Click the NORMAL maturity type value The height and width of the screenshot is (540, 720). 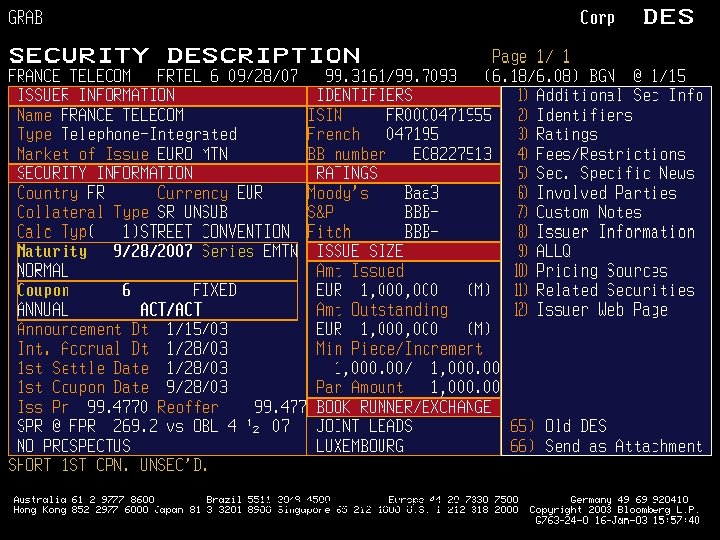coord(43,271)
